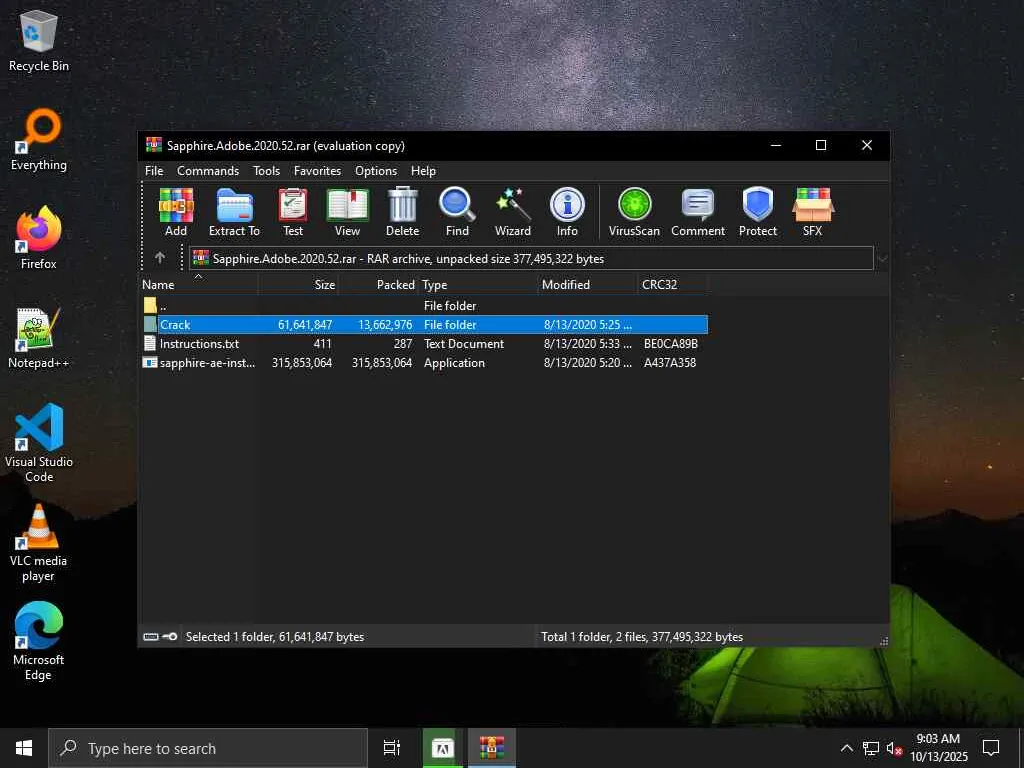Select the Microsoft Edge desktop icon
The height and width of the screenshot is (768, 1024).
click(39, 641)
